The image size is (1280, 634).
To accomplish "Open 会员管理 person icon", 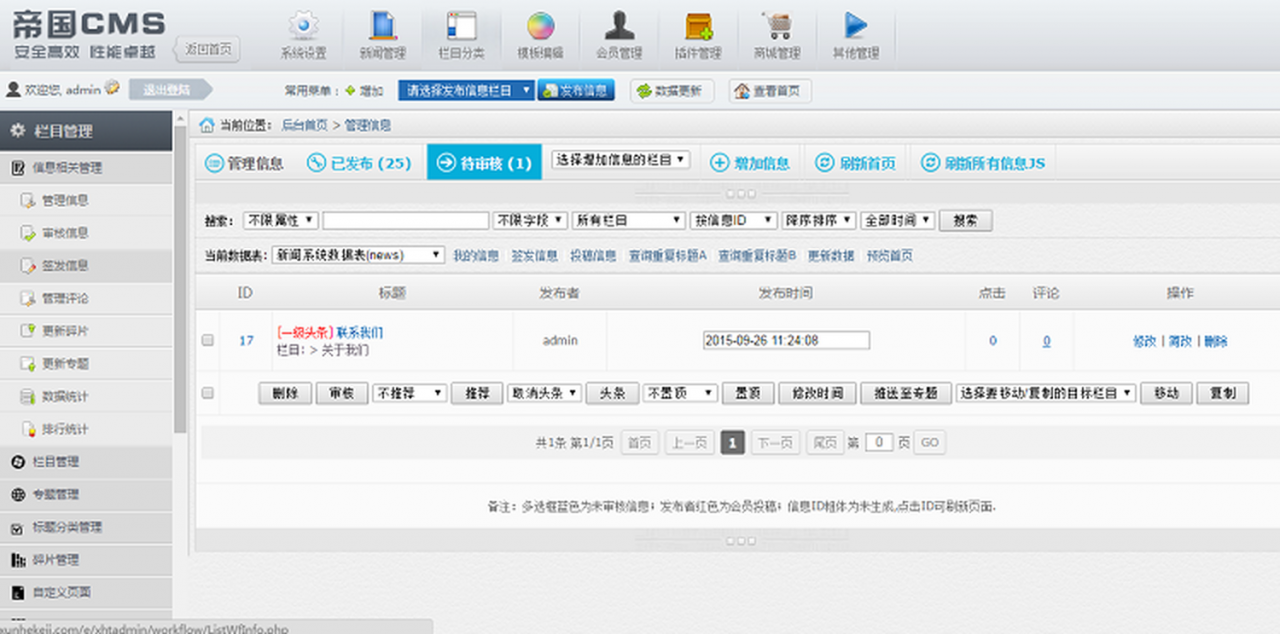I will [x=619, y=24].
